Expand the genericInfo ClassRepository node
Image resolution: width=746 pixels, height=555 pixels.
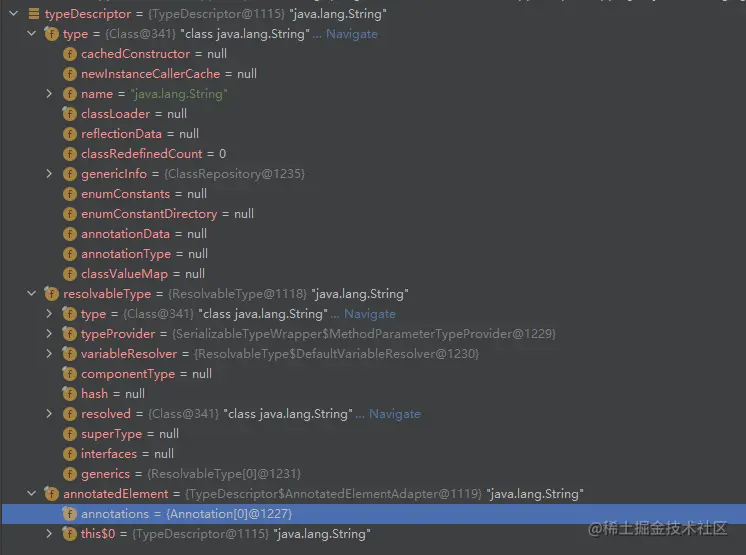click(x=49, y=174)
